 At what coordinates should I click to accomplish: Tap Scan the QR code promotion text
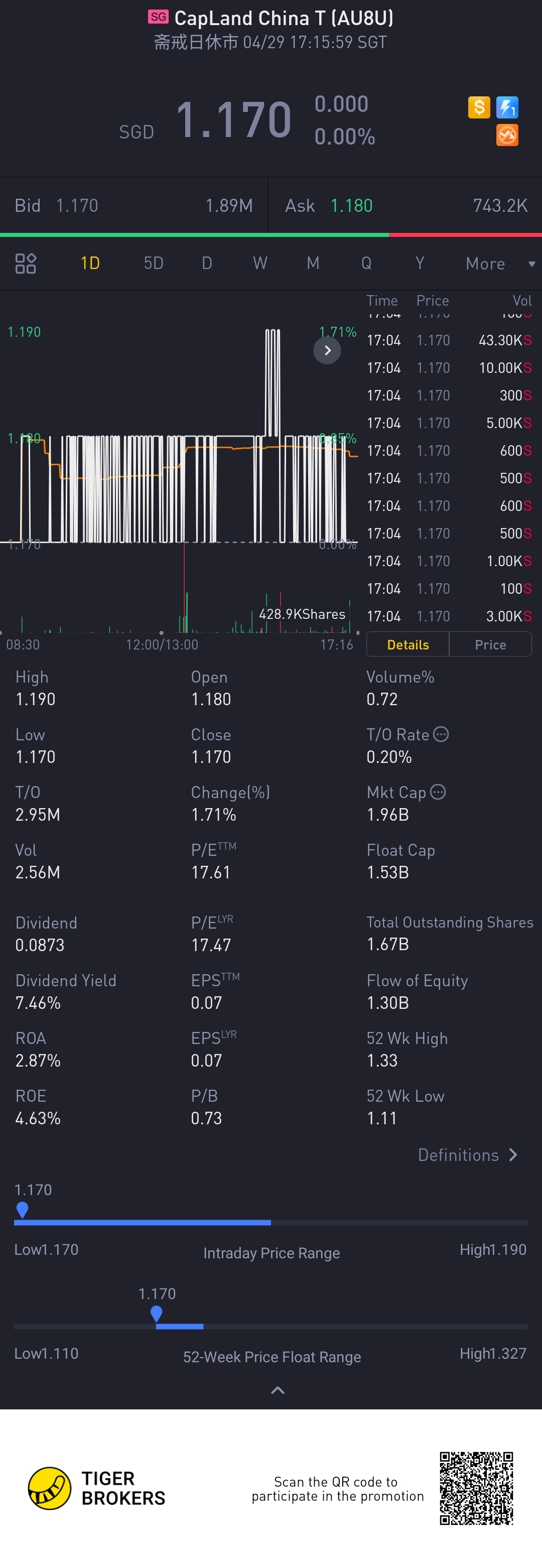337,1489
